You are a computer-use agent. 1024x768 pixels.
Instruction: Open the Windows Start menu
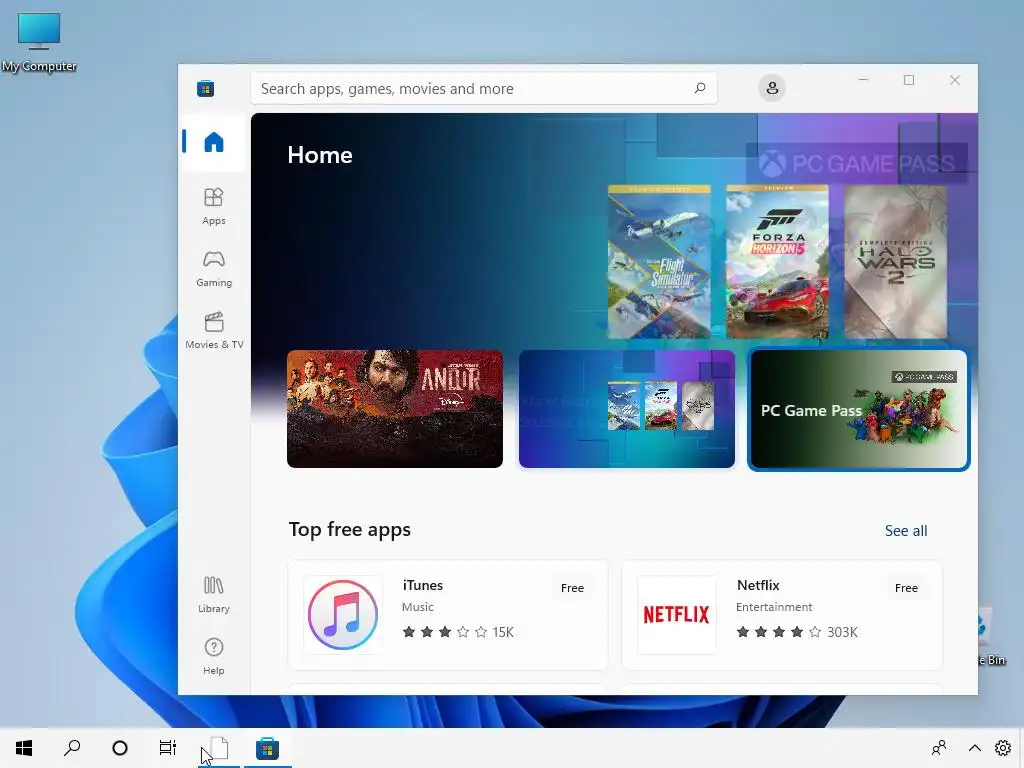pyautogui.click(x=24, y=748)
